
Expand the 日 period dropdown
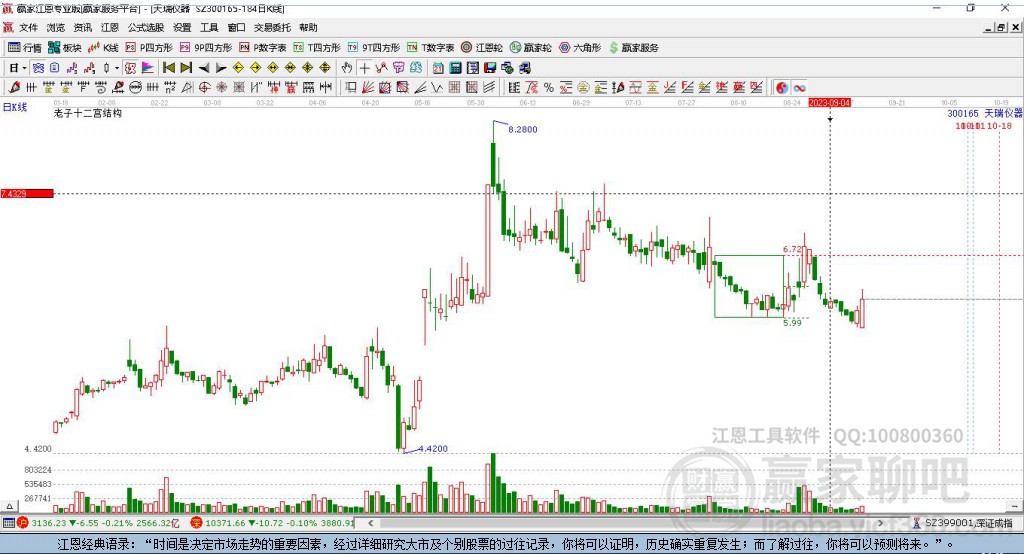point(24,68)
